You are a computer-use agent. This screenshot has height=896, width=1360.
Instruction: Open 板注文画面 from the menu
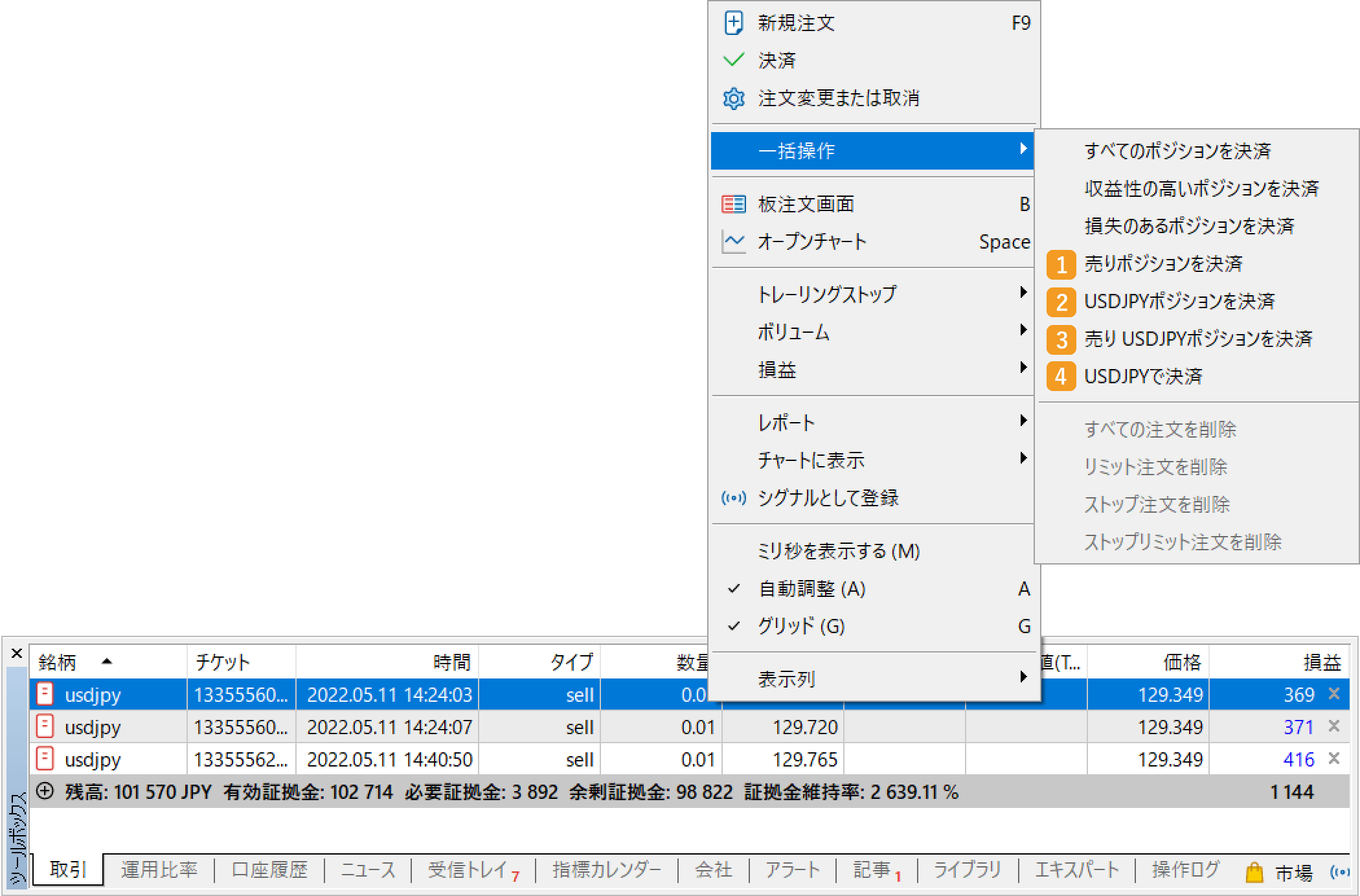[x=874, y=205]
